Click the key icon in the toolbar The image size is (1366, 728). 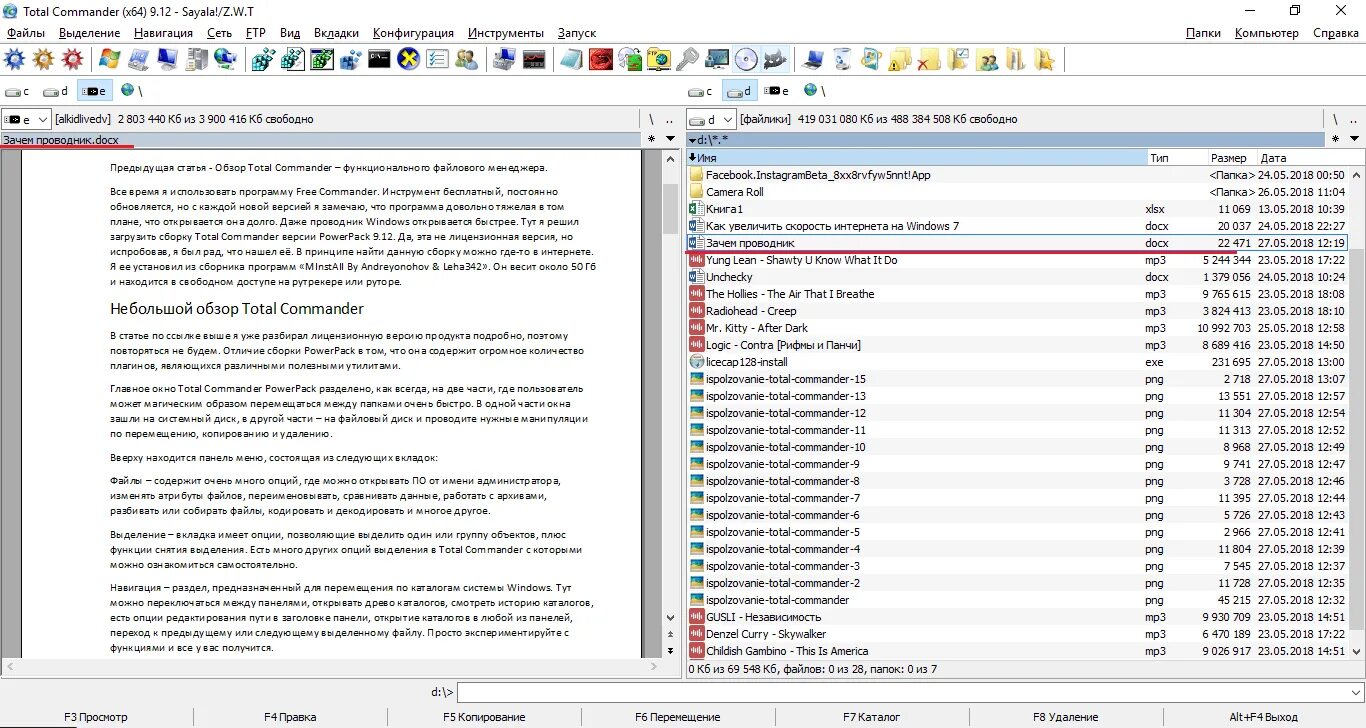tap(688, 59)
